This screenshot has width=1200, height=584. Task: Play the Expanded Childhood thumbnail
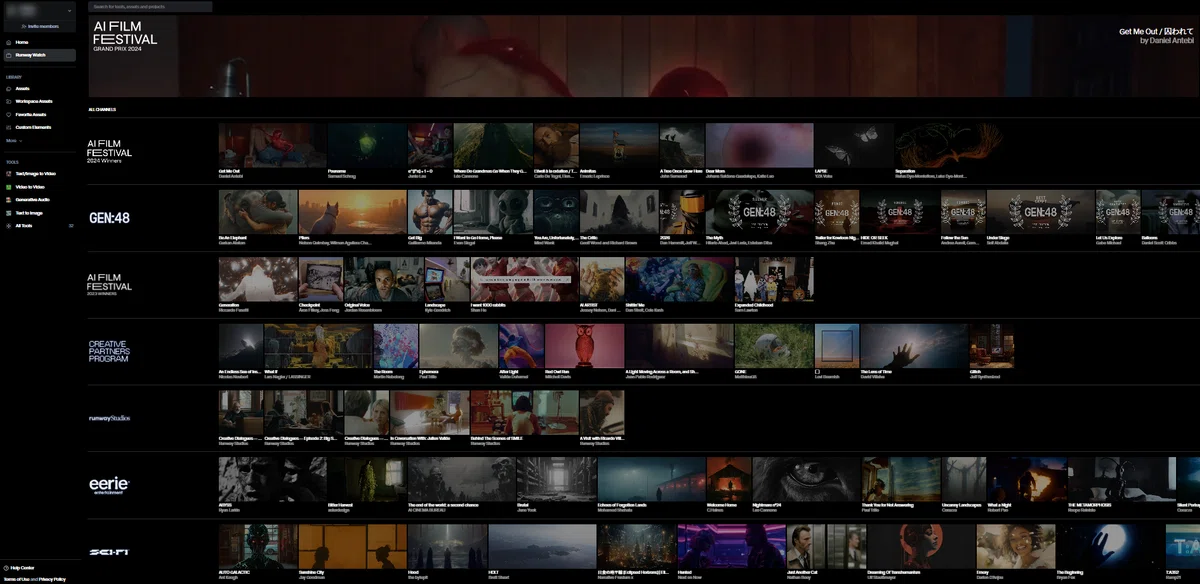[x=772, y=279]
